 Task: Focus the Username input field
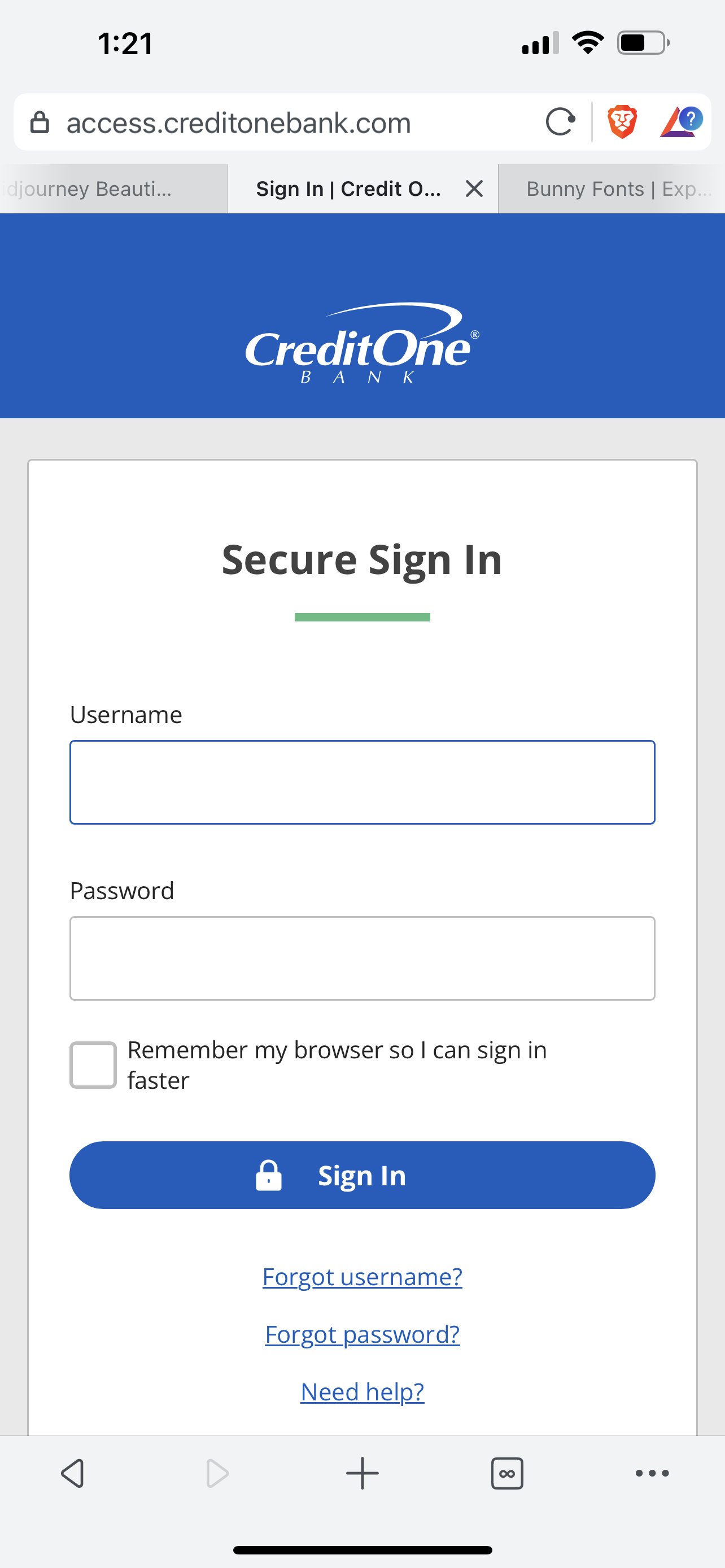point(362,782)
